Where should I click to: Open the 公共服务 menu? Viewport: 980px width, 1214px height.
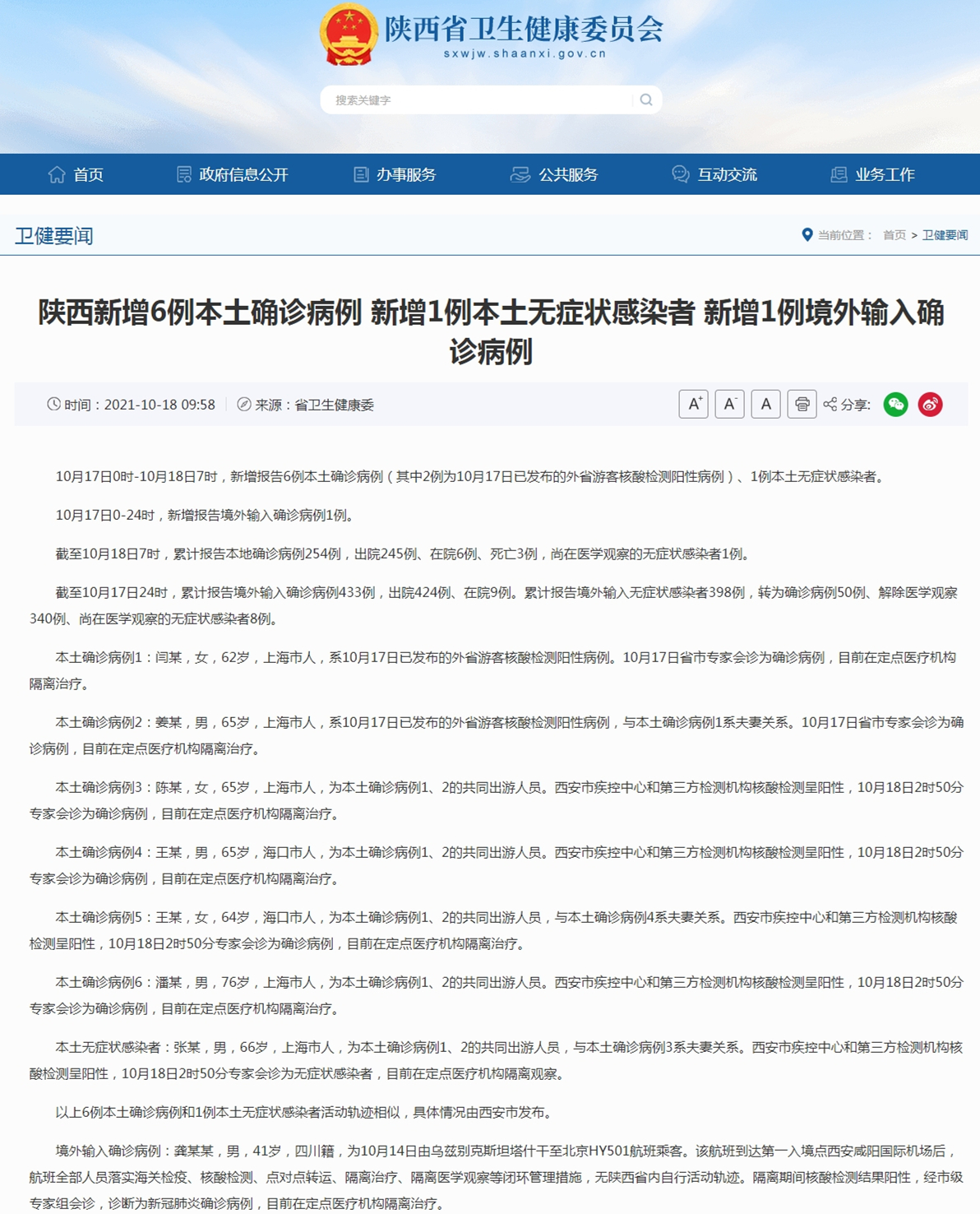[569, 174]
